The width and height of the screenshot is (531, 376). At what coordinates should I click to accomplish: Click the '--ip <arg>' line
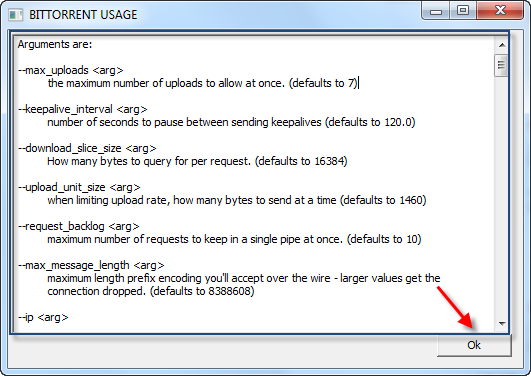(x=43, y=317)
